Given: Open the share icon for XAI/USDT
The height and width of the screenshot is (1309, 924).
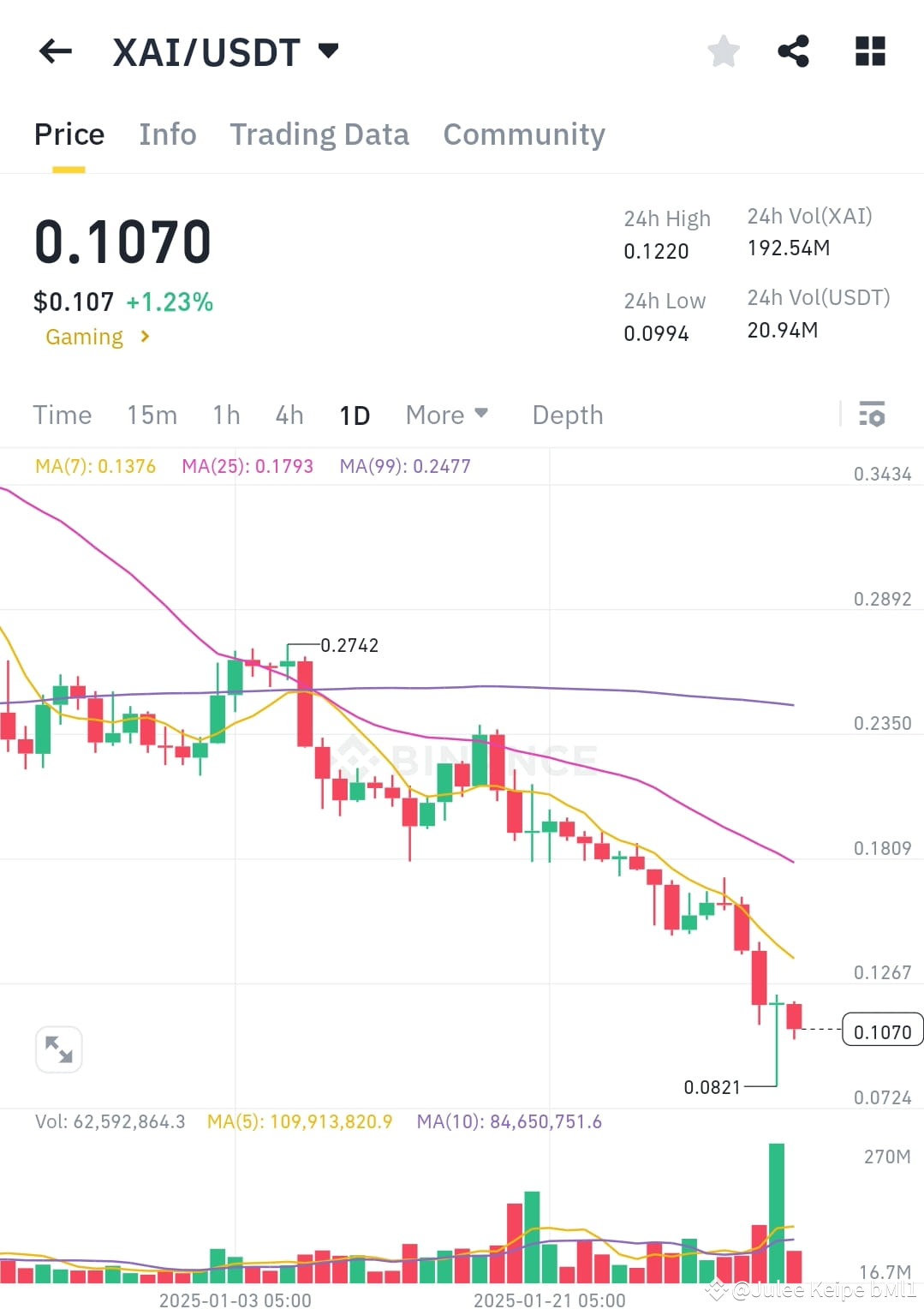Looking at the screenshot, I should pos(795,51).
